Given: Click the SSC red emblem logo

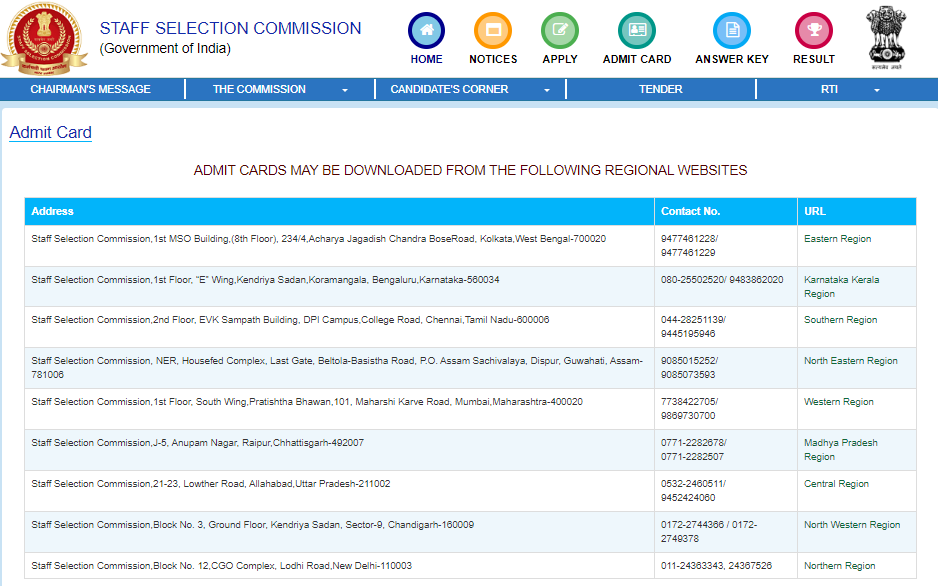Looking at the screenshot, I should click(x=44, y=39).
